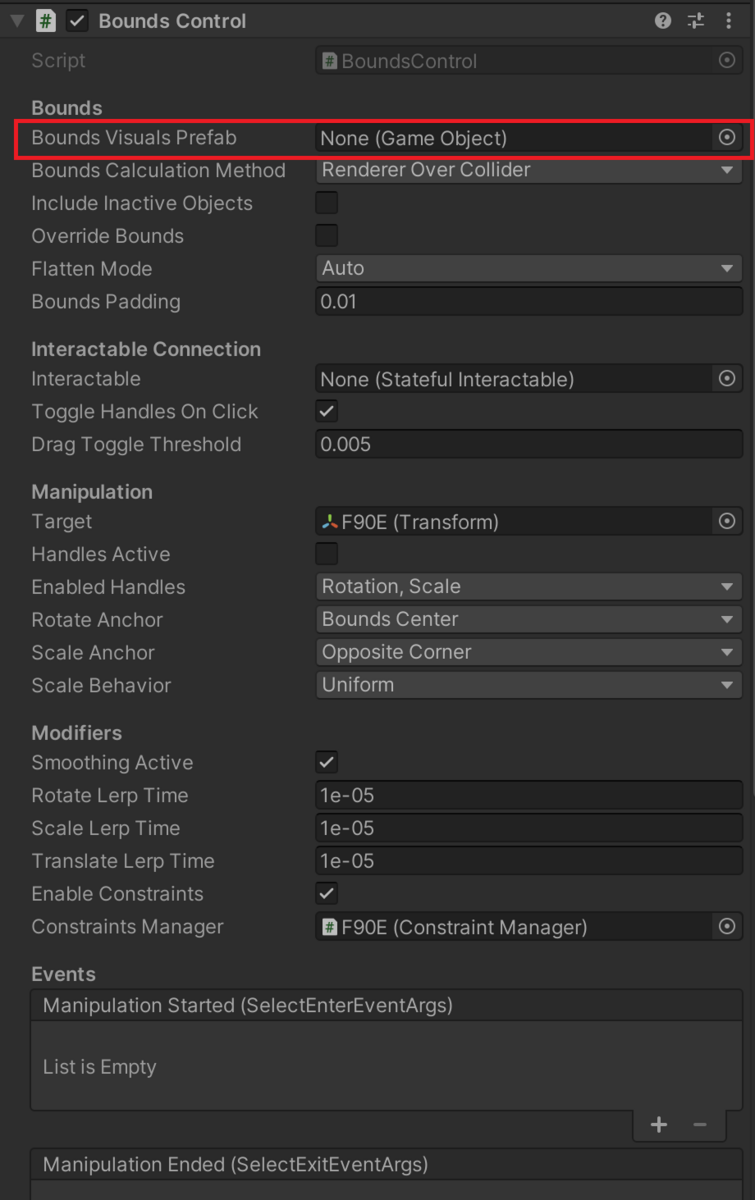755x1200 pixels.
Task: Open object picker for Constraints Manager
Action: (727, 927)
